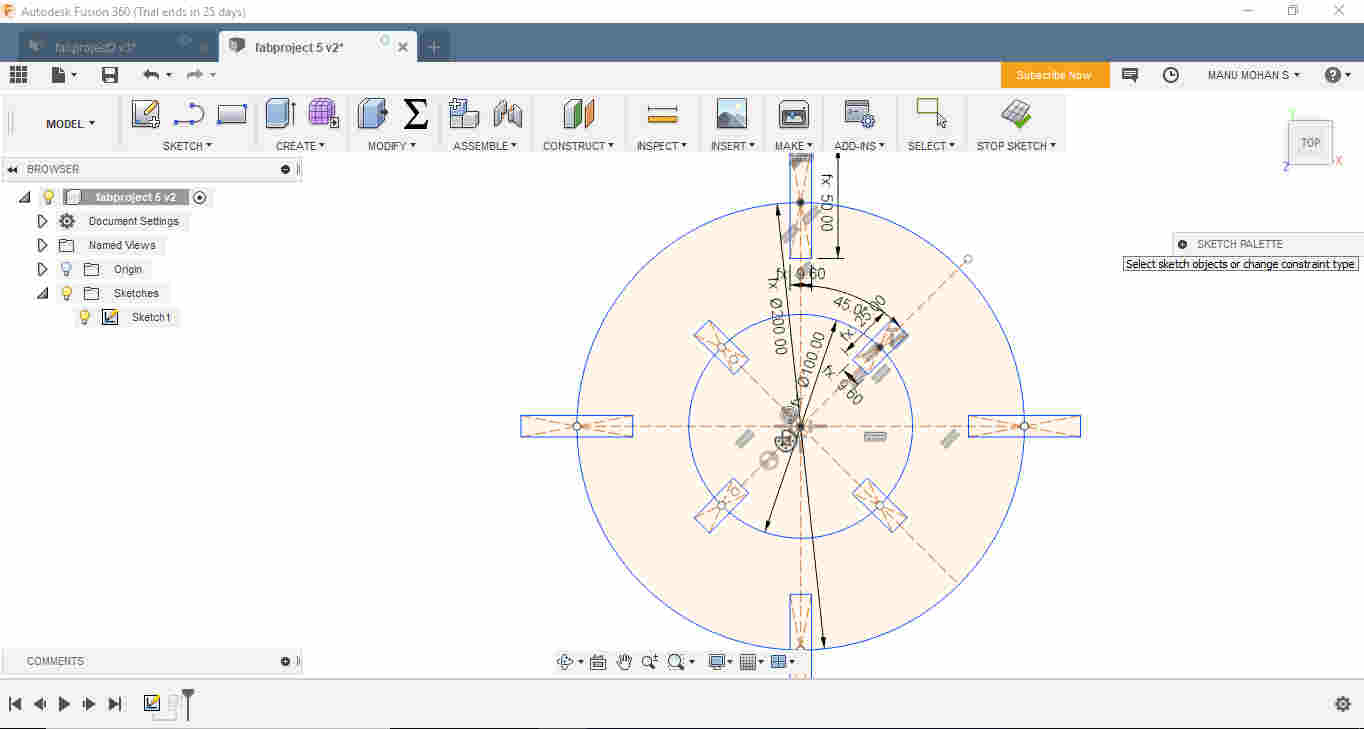Click the Subscribe Now button
The height and width of the screenshot is (729, 1364).
[1054, 75]
